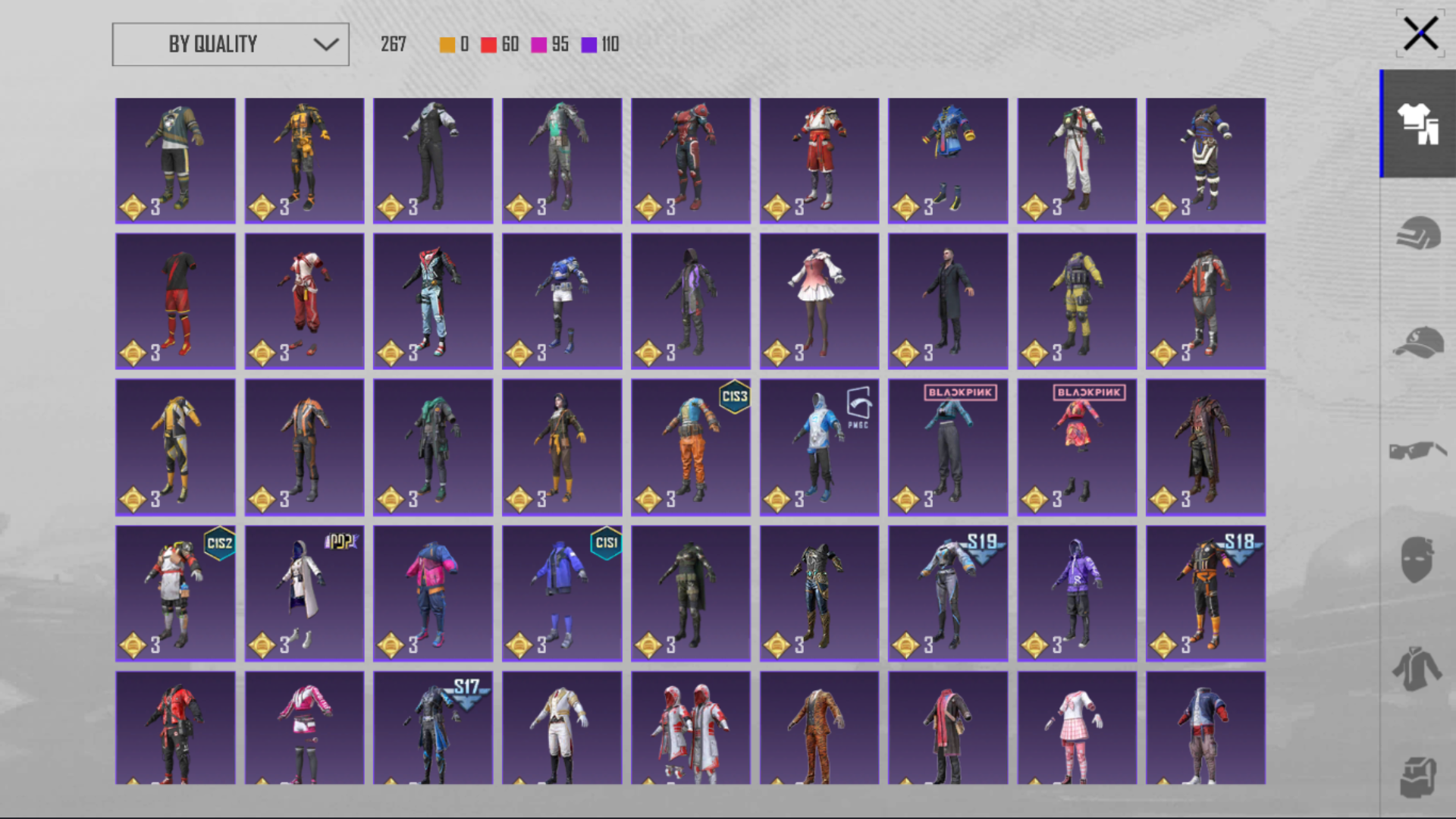Select the purple hoodie outfit
The image size is (1456, 819).
click(x=1077, y=594)
